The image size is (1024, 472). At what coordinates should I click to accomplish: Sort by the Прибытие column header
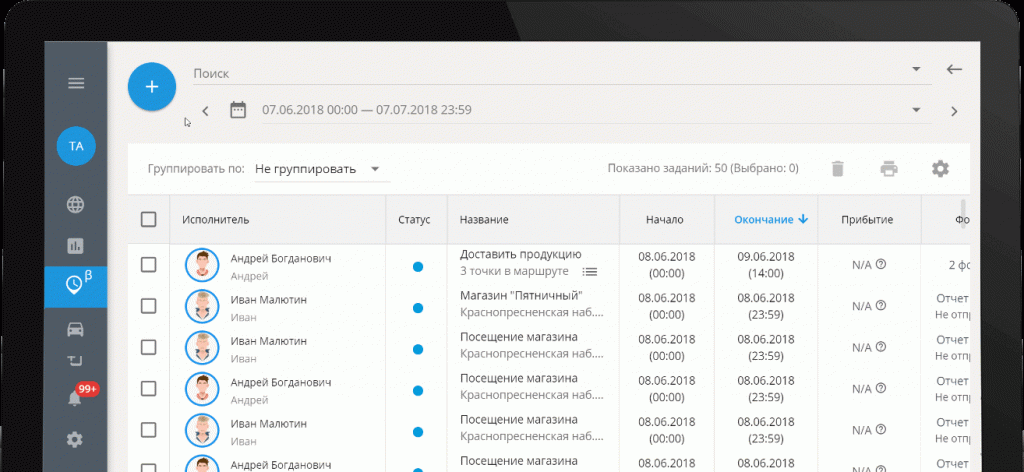(x=867, y=220)
